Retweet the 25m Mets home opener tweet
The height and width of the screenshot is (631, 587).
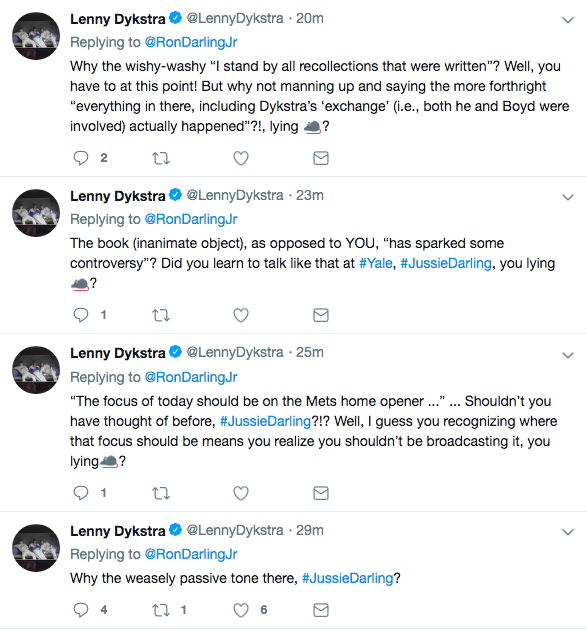point(161,493)
